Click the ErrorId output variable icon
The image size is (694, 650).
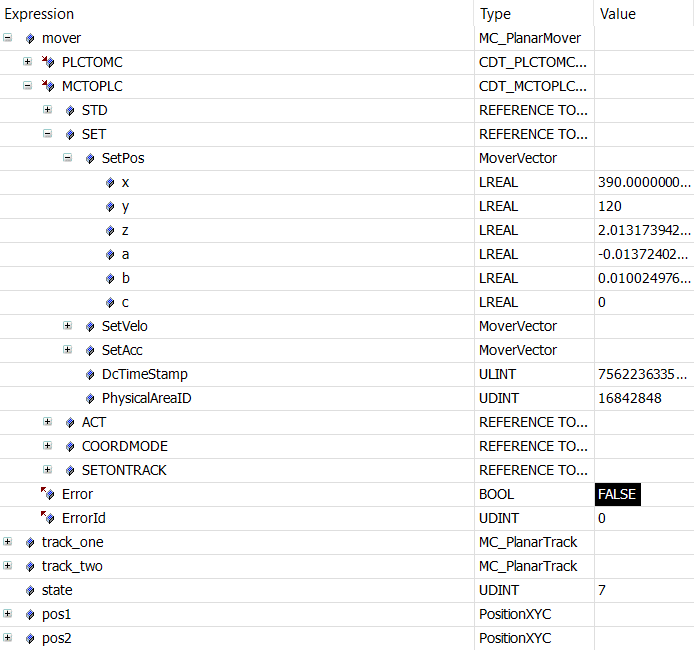pyautogui.click(x=48, y=518)
